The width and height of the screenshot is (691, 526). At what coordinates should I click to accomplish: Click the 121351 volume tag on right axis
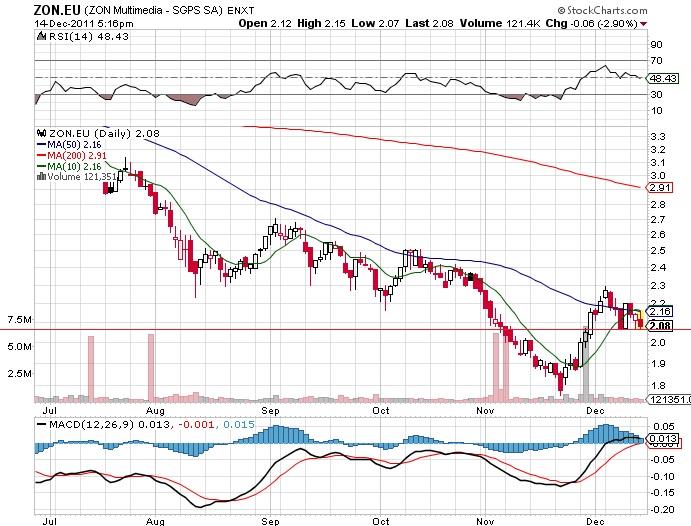click(x=670, y=399)
